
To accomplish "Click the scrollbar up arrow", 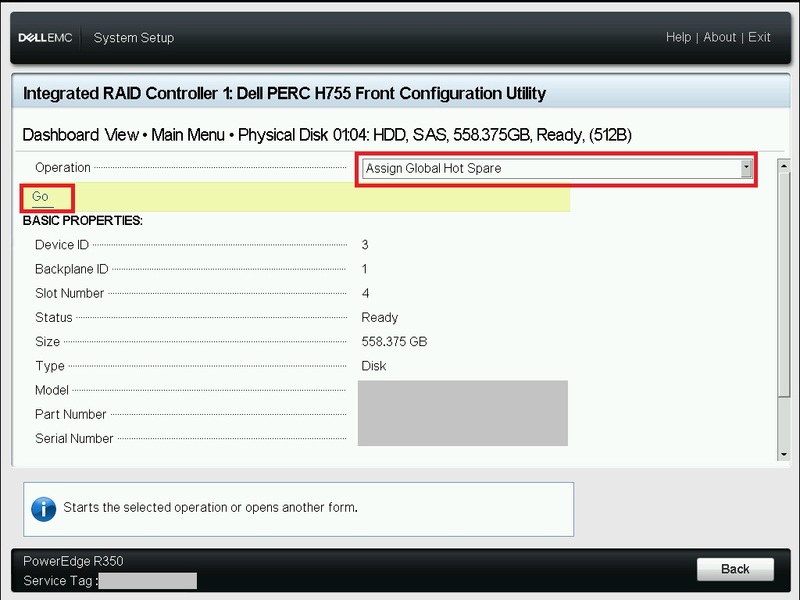I will click(784, 166).
